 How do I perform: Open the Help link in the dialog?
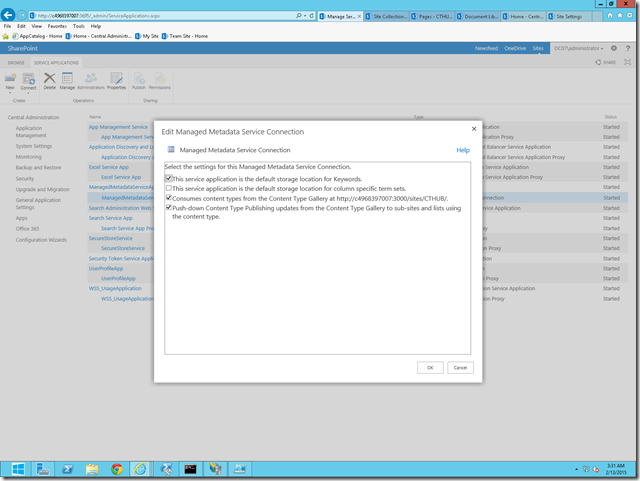click(463, 150)
